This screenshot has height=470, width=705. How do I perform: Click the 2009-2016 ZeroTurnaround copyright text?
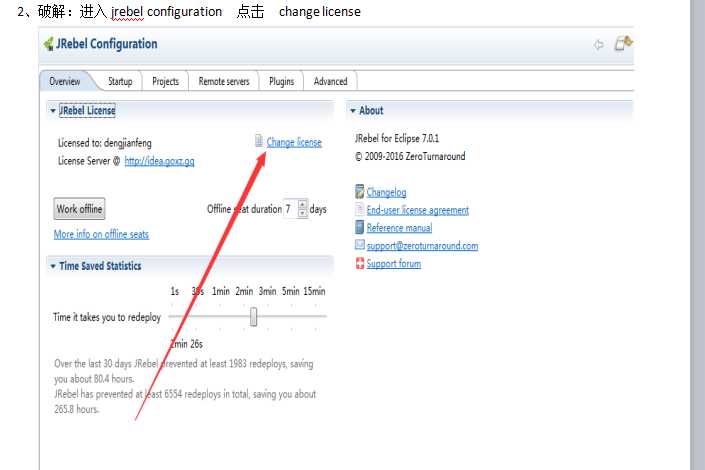(410, 156)
